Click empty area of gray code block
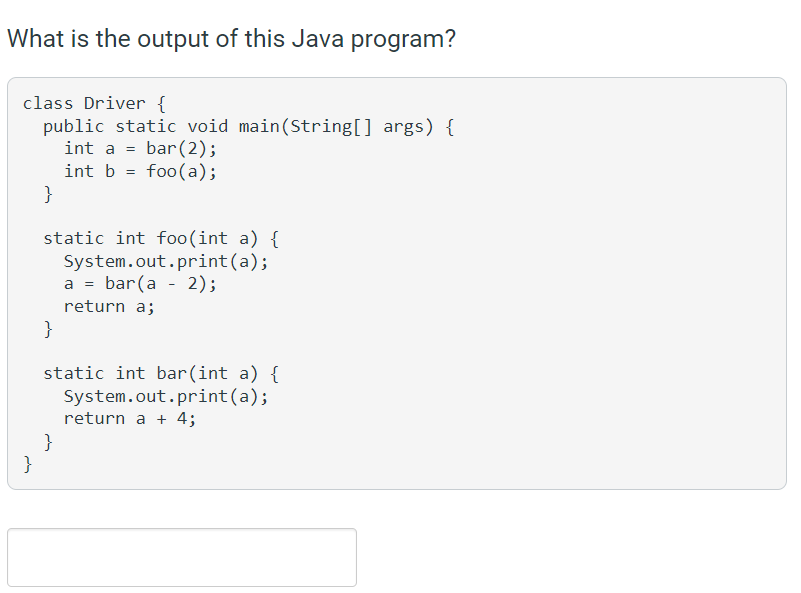This screenshot has width=801, height=593. coord(562,306)
